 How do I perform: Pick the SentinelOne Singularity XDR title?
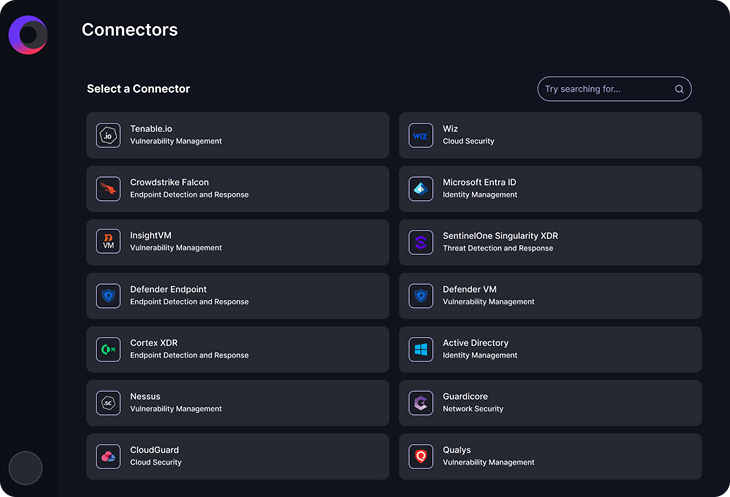500,236
